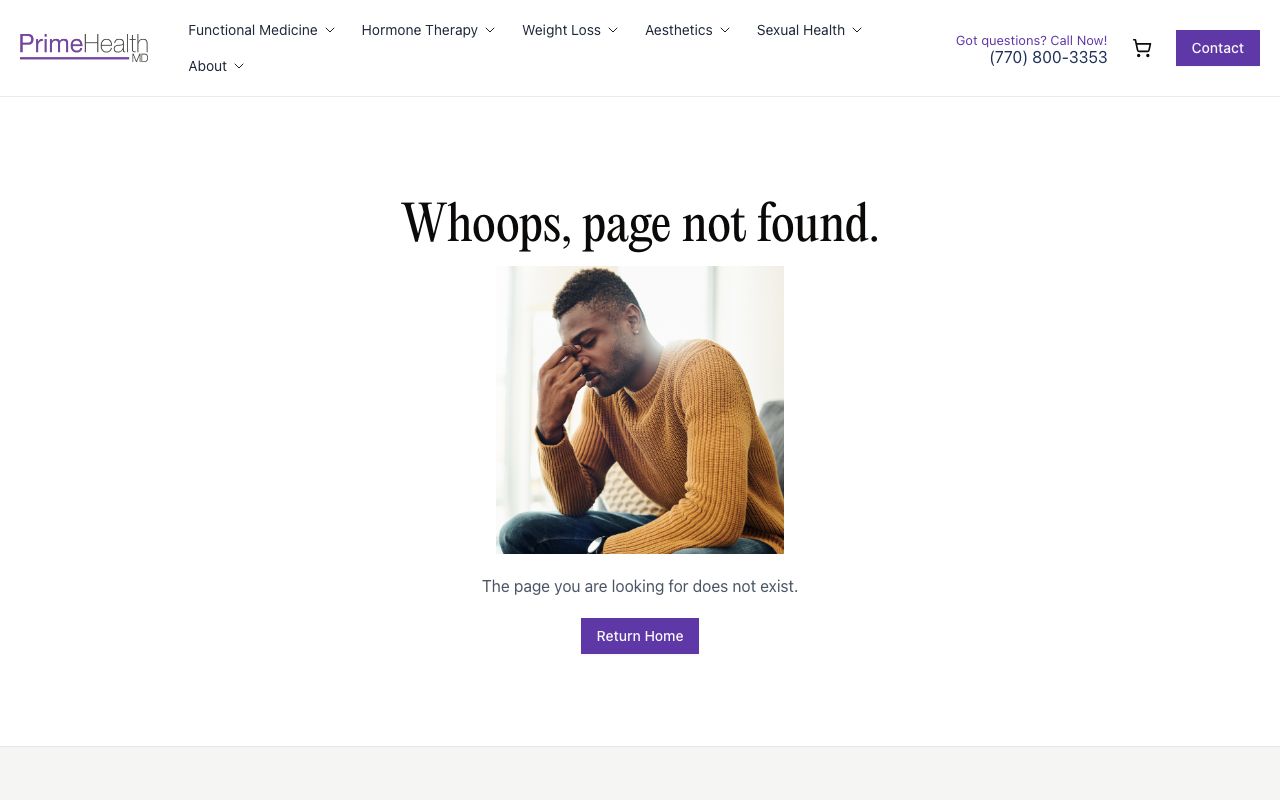
Task: Open the Sexual Health chevron
Action: [x=857, y=30]
